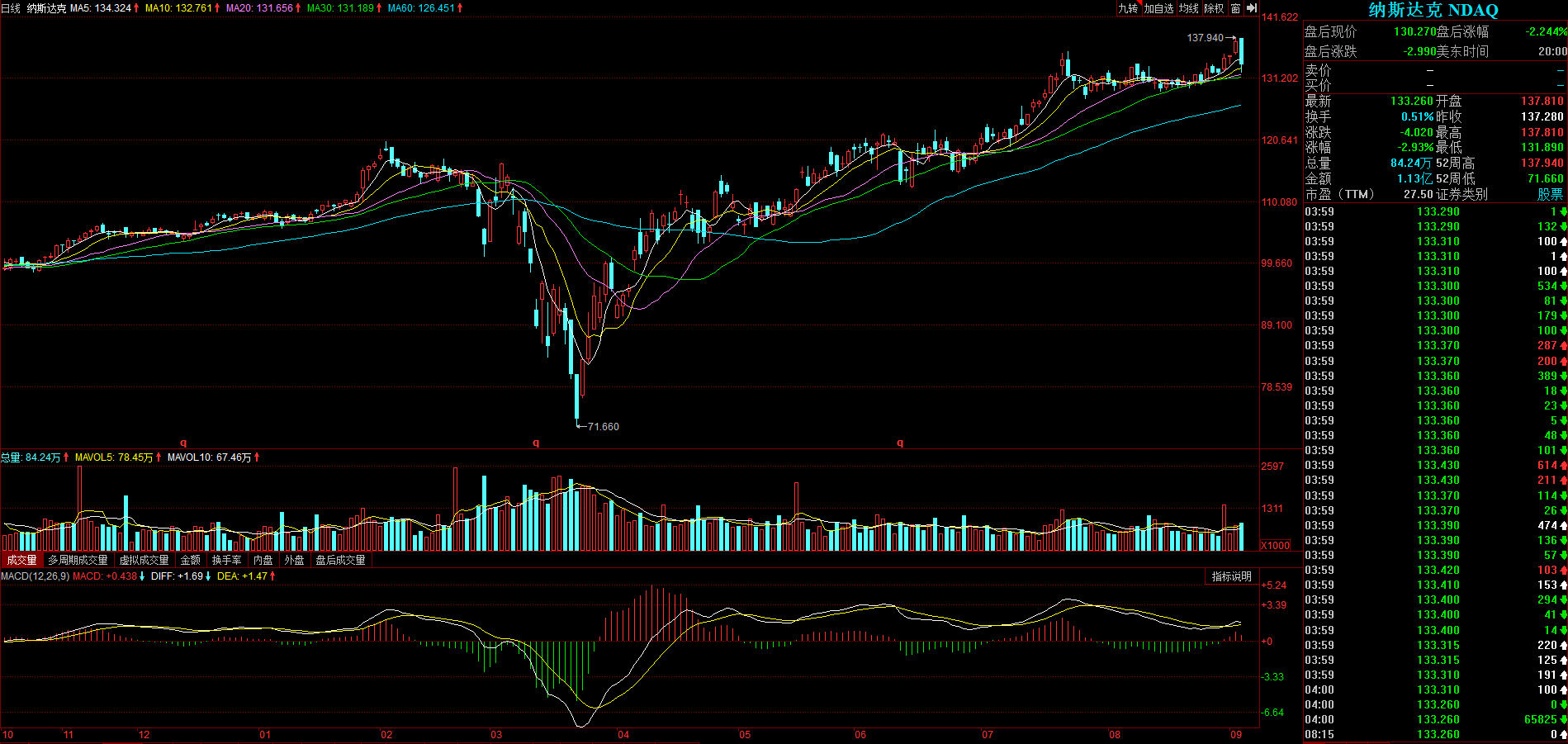Click the MA5 moving average label
Viewport: 1568px width, 744px height.
pos(101,8)
